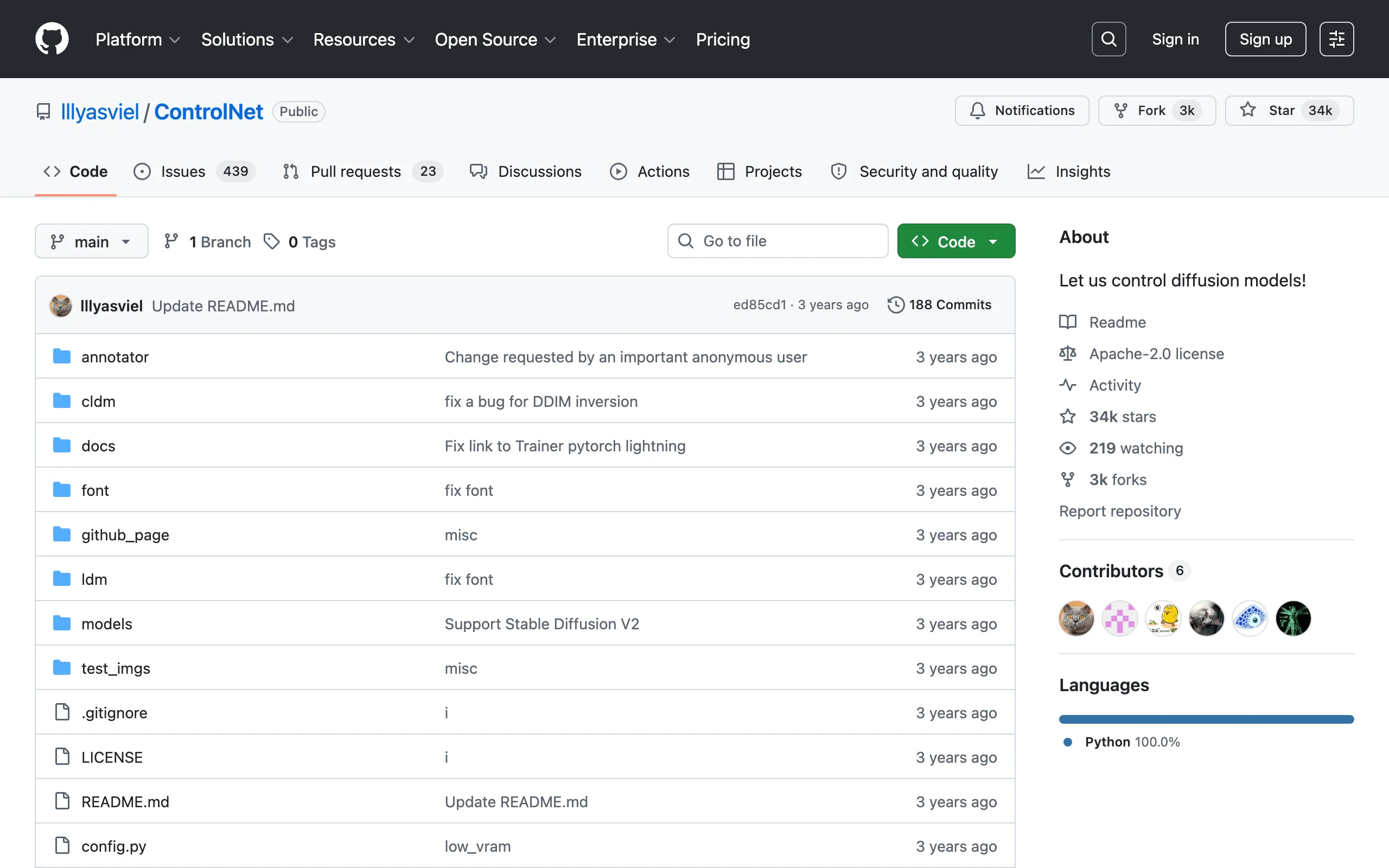Click the lllyasviel commit author avatar
This screenshot has height=868, width=1389.
(61, 305)
